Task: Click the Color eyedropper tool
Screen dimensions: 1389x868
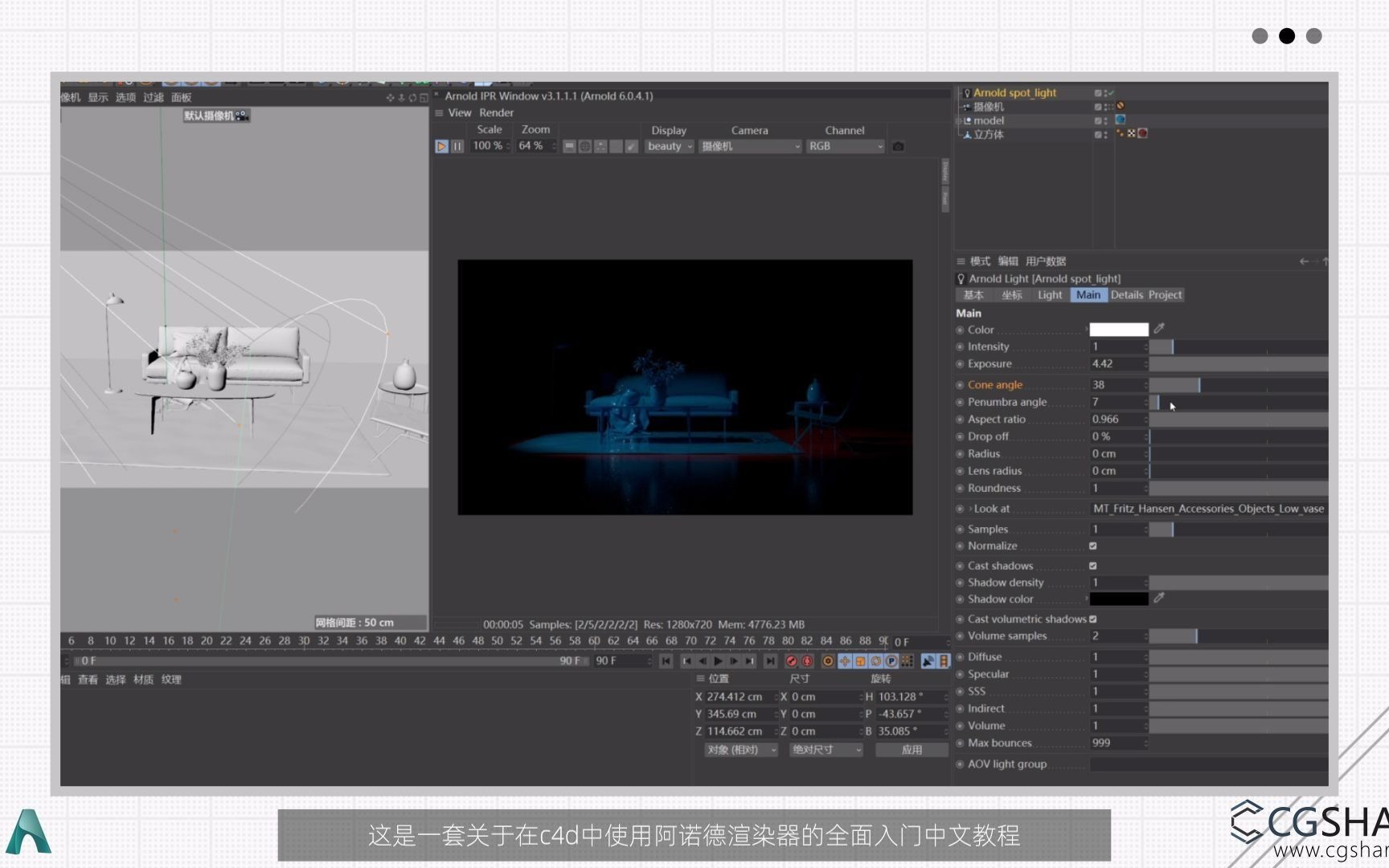Action: (1158, 329)
